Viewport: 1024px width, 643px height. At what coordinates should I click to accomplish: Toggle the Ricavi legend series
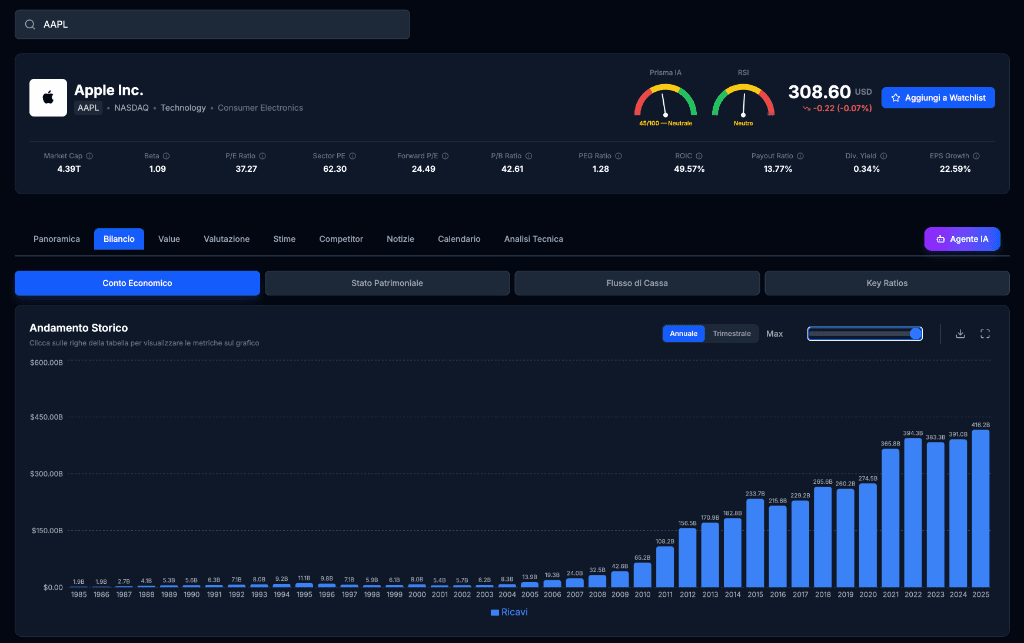509,612
